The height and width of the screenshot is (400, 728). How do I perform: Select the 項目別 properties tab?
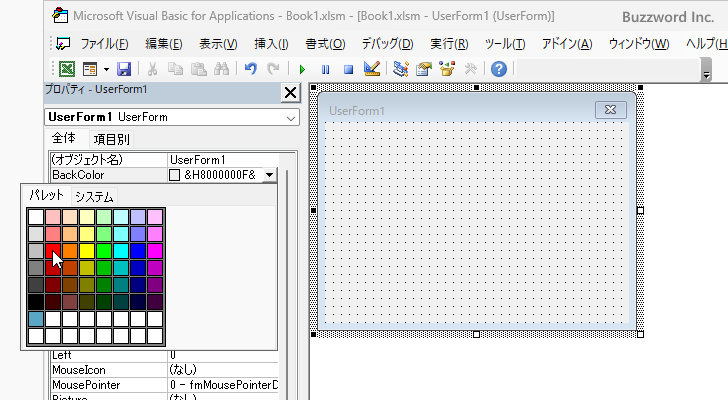click(x=111, y=139)
